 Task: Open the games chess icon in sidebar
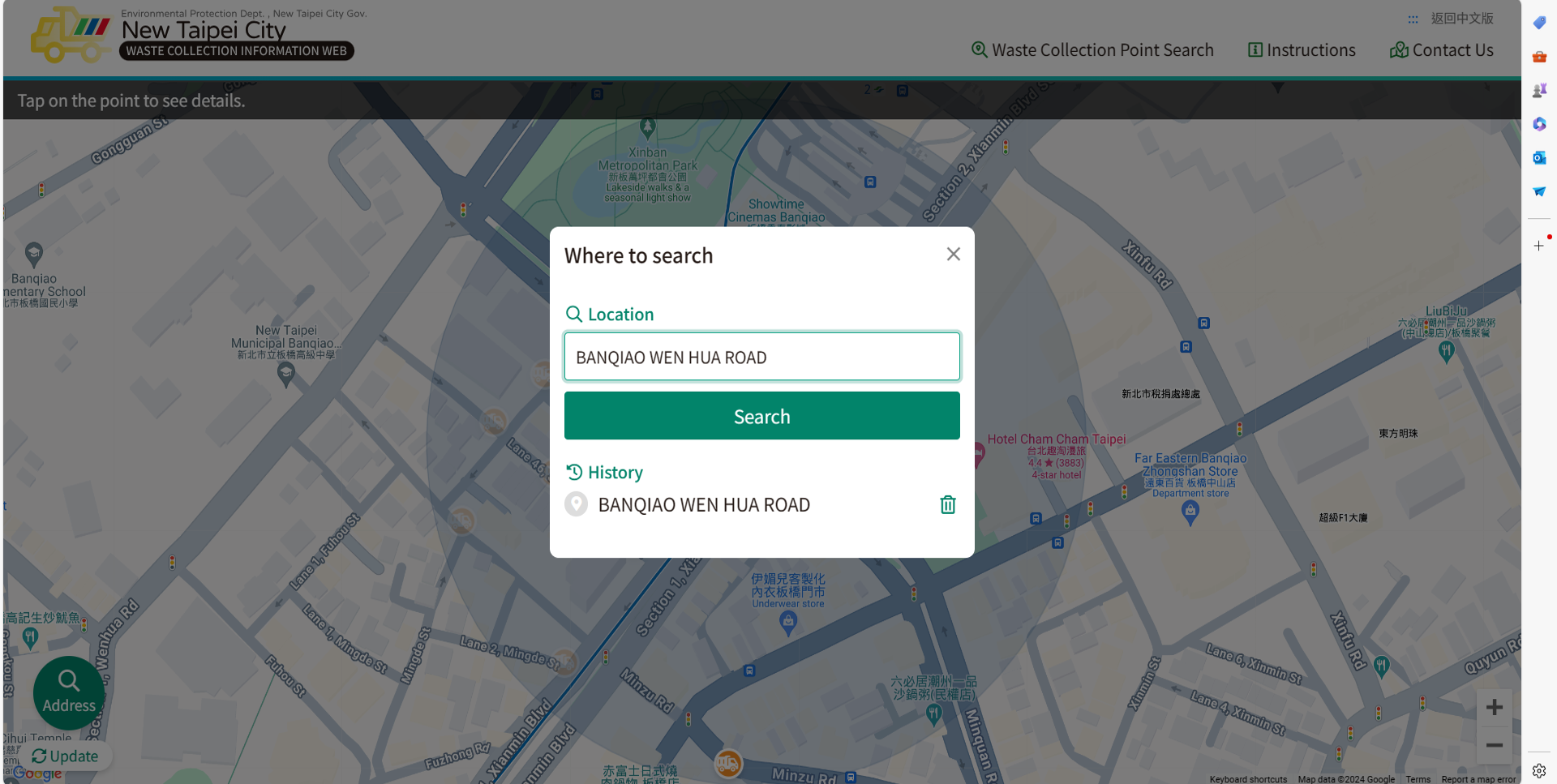[x=1539, y=90]
